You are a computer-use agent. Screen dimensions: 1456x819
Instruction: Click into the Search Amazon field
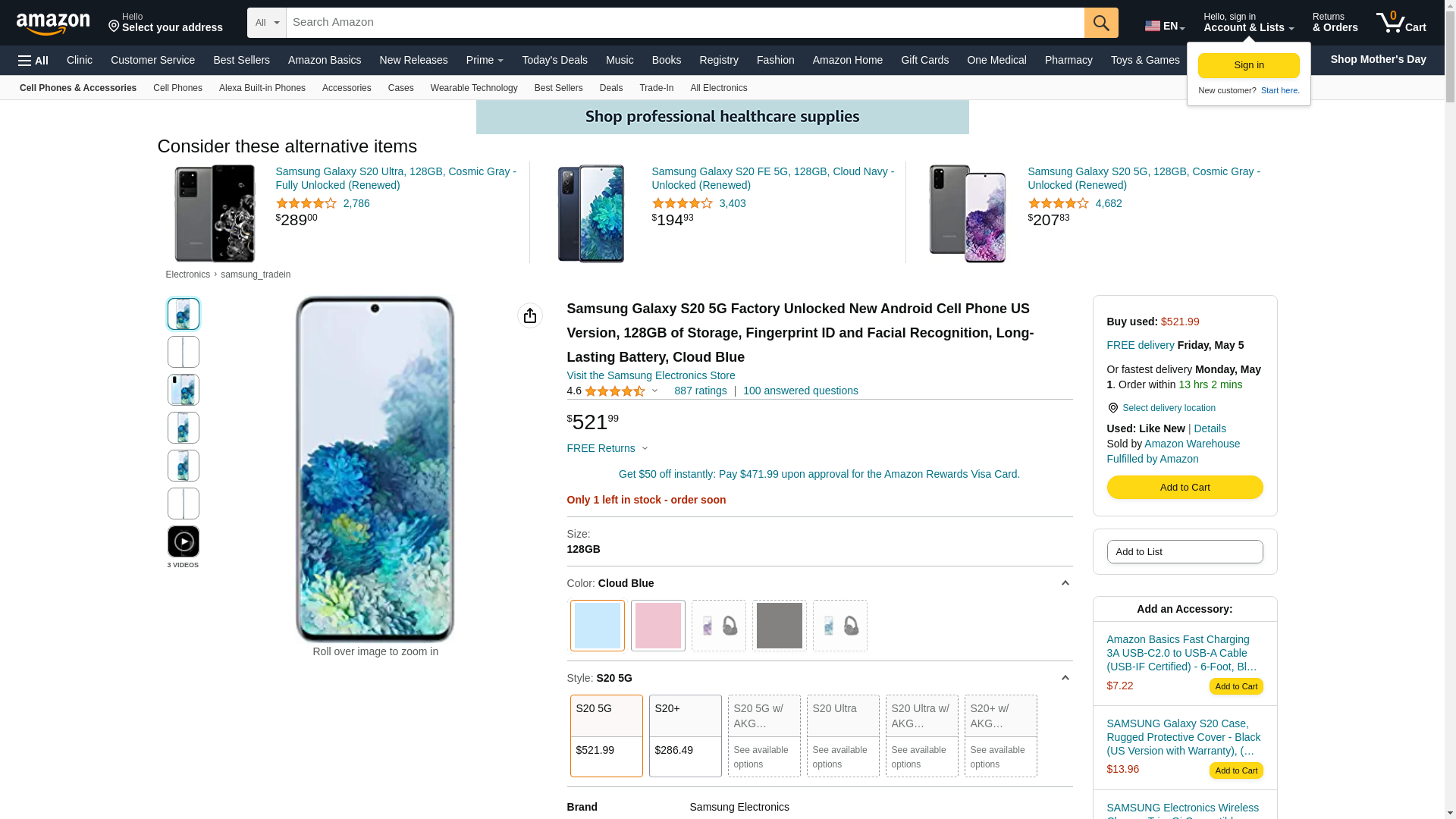tap(684, 23)
